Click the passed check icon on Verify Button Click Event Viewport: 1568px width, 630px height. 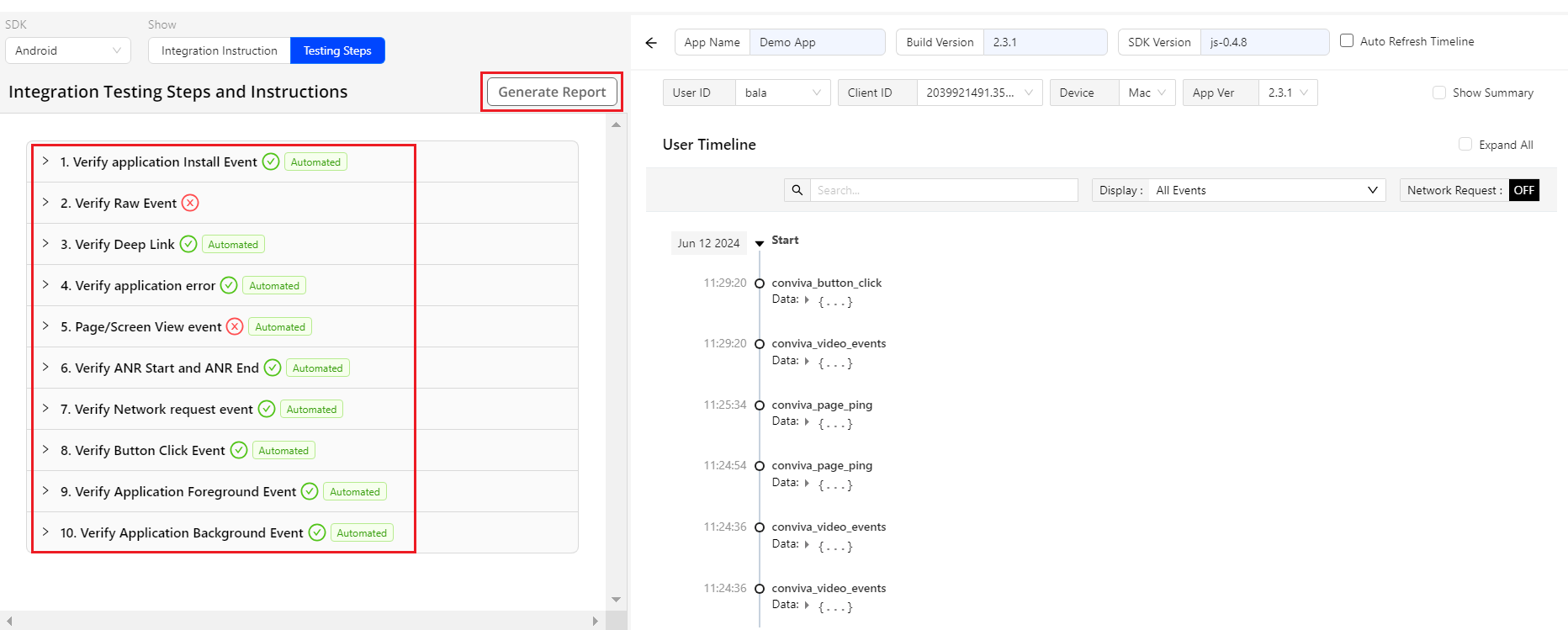[239, 450]
